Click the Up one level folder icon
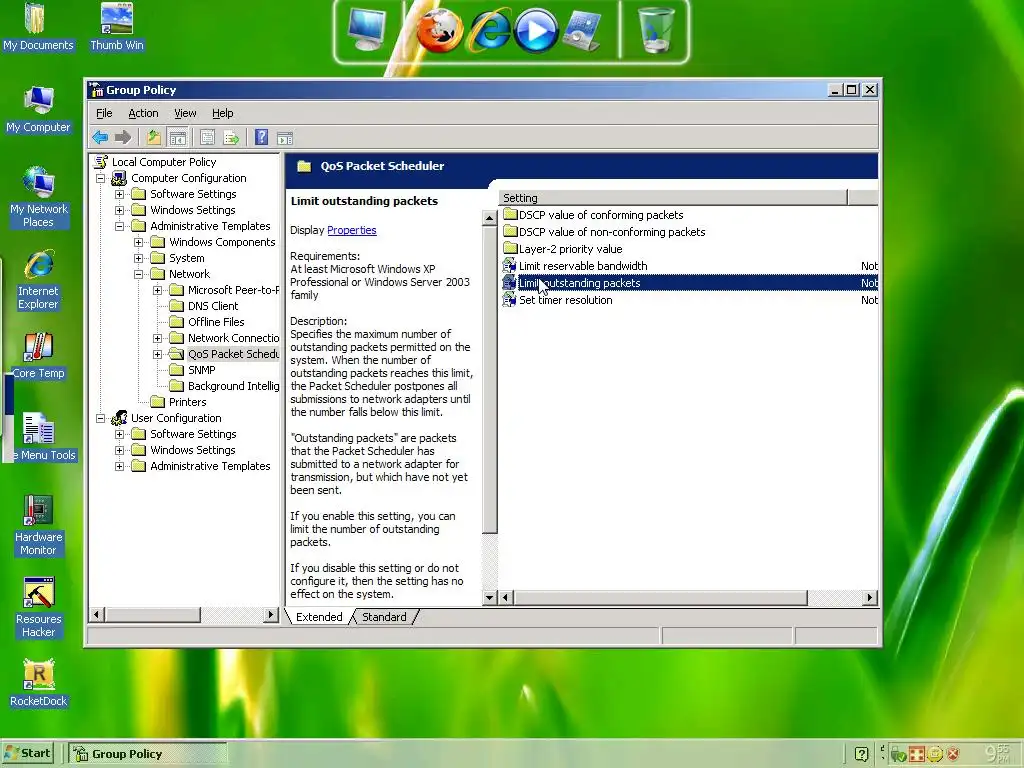This screenshot has height=768, width=1024. tap(153, 137)
